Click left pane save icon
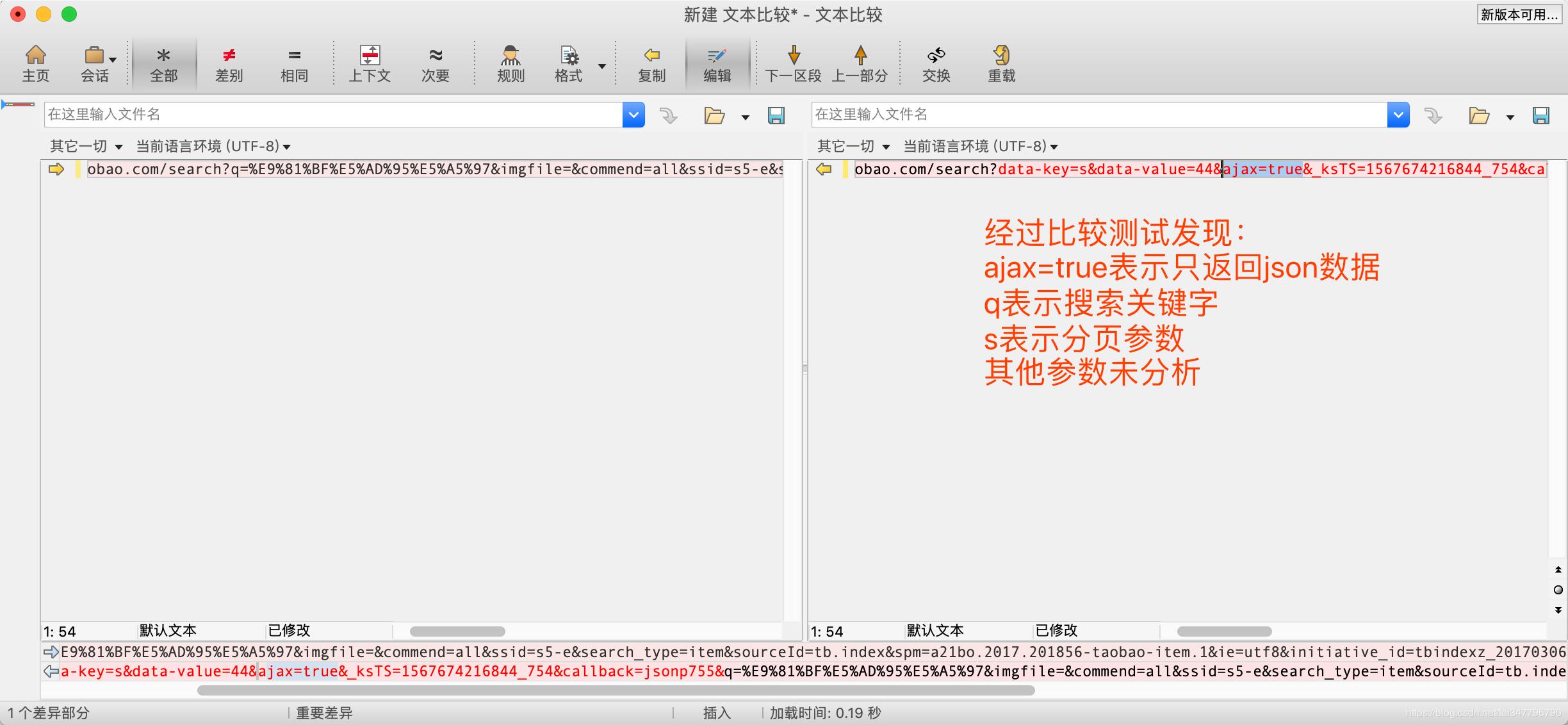This screenshot has width=1568, height=725. [777, 115]
